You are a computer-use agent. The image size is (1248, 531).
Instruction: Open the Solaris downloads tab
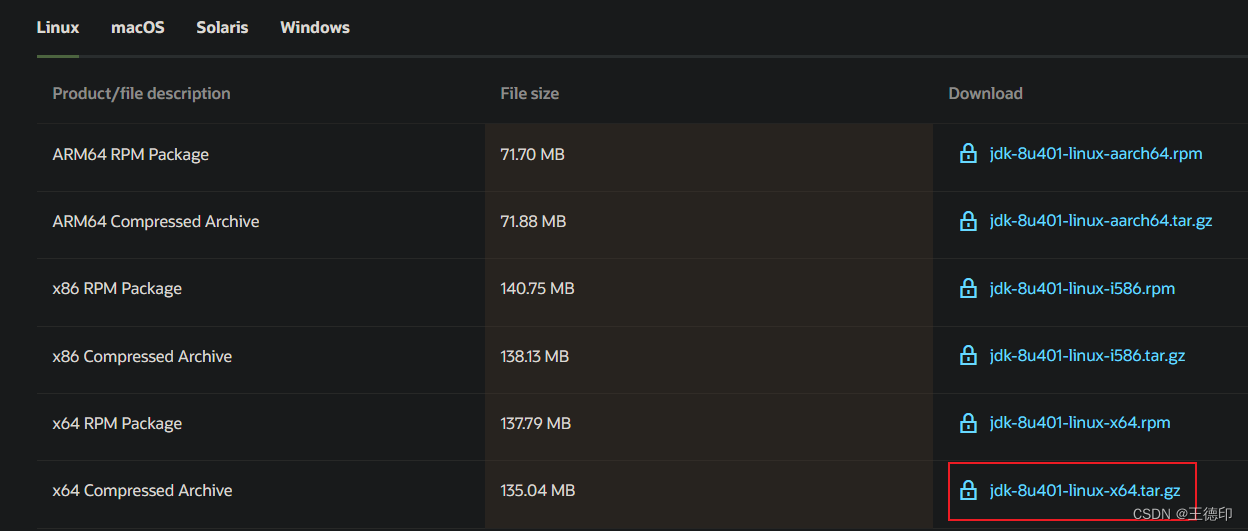coord(222,27)
